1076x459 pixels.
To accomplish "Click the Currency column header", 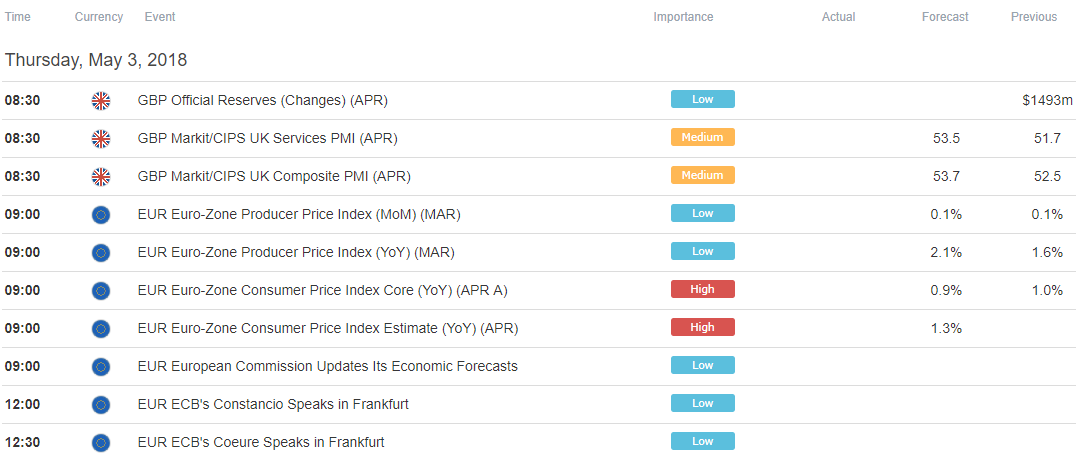I will [99, 17].
